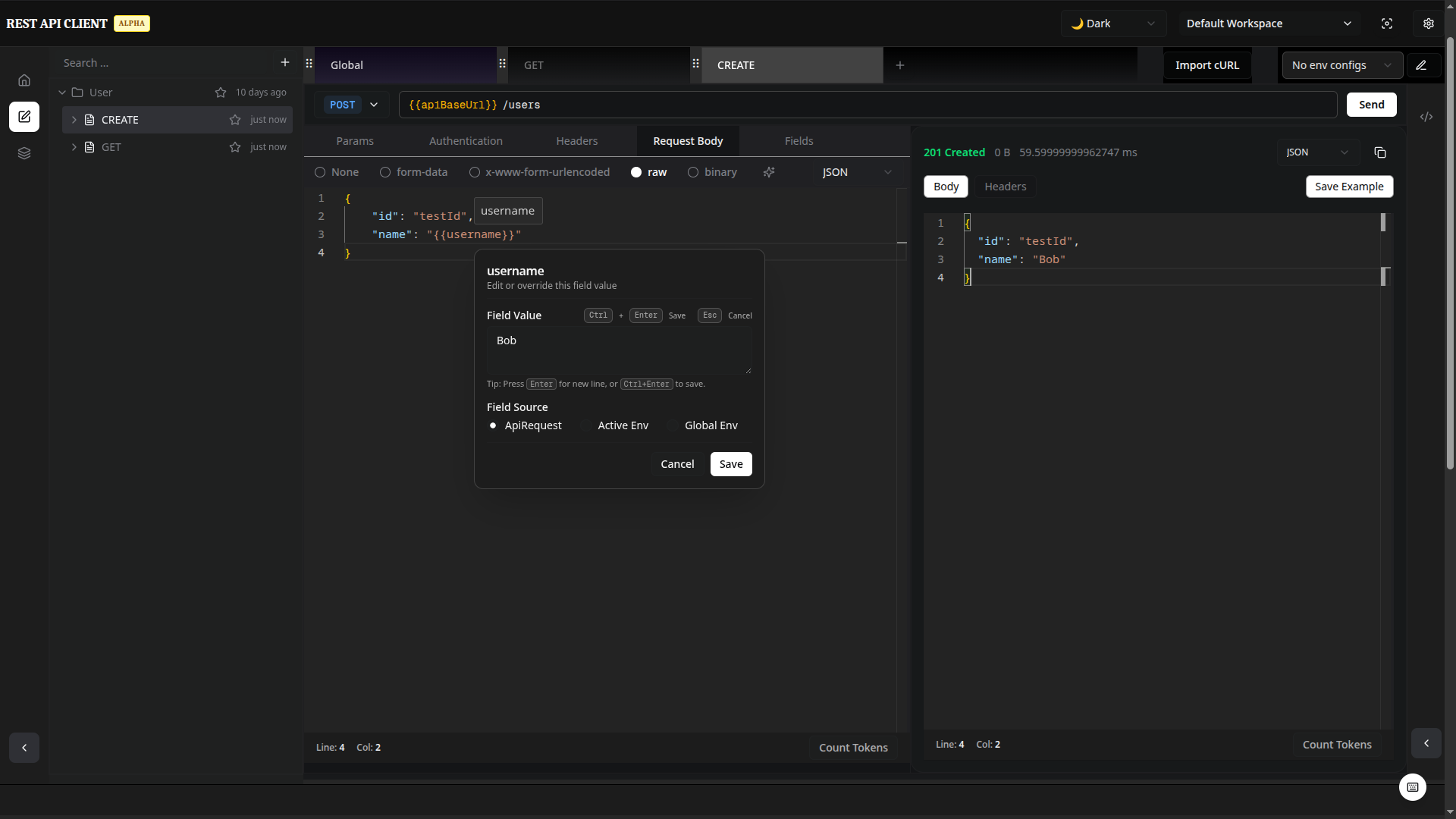Viewport: 1456px width, 819px height.
Task: Open the response Headers tab
Action: tap(1005, 187)
